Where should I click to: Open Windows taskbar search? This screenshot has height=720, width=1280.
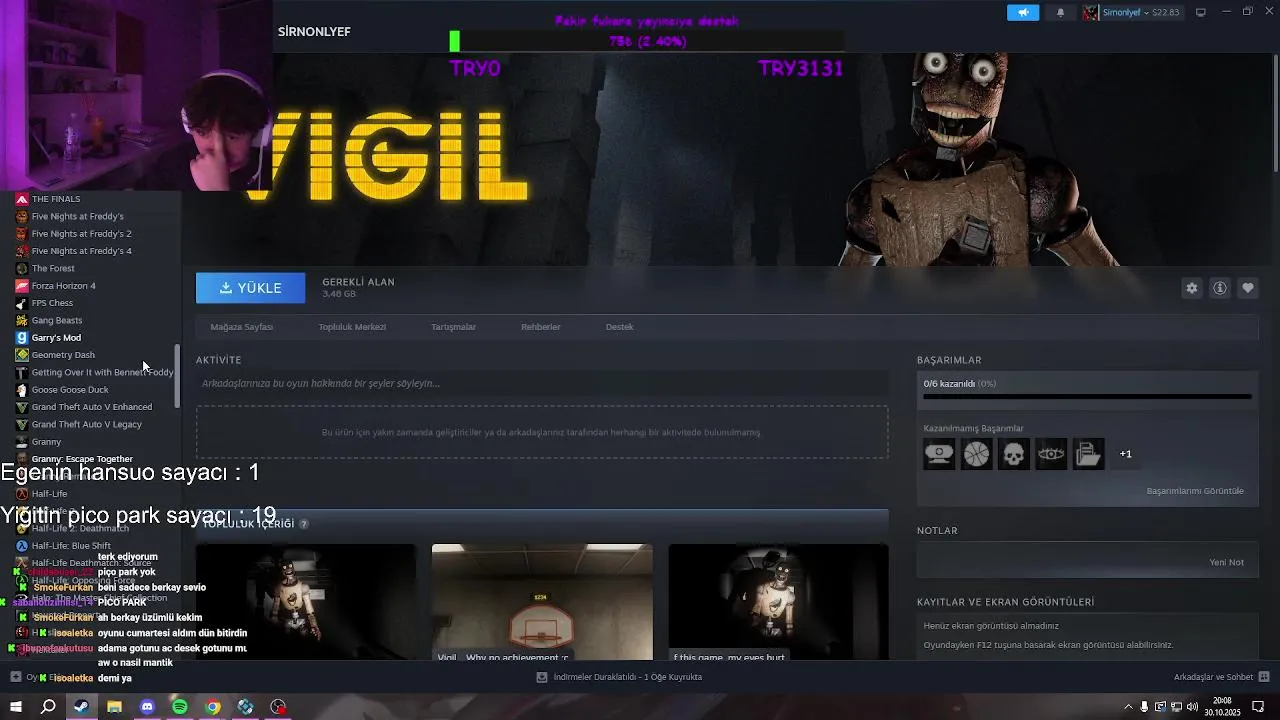48,707
